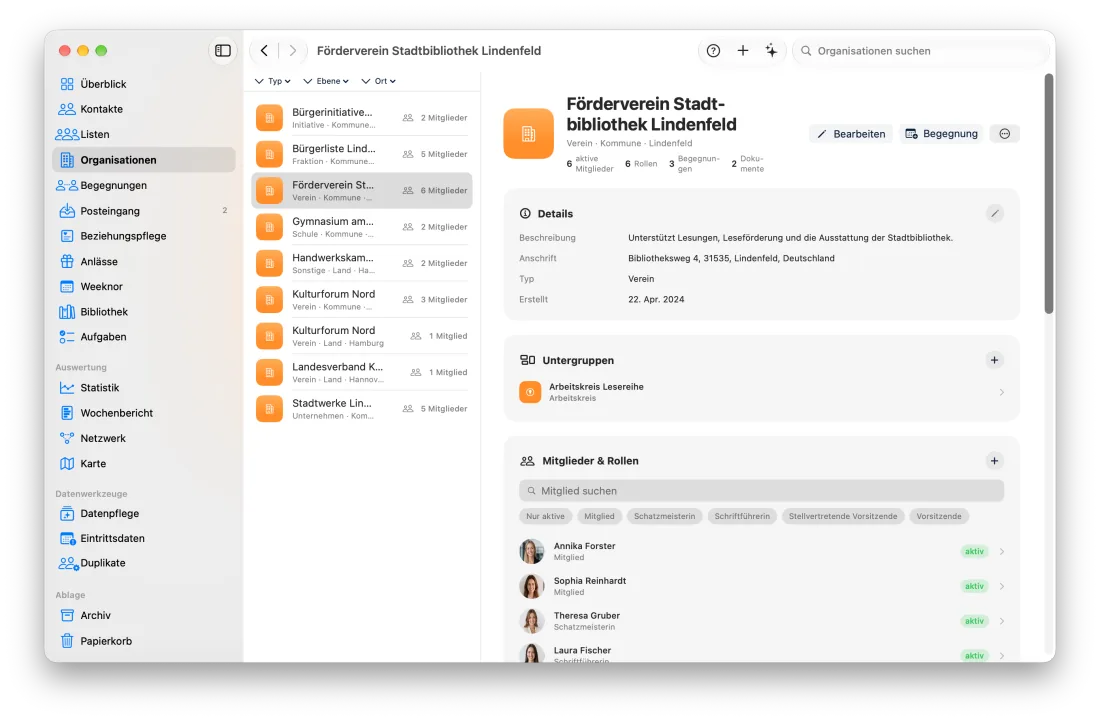Click the Karte map icon
Screen dimensions: 1100x721
(67, 464)
